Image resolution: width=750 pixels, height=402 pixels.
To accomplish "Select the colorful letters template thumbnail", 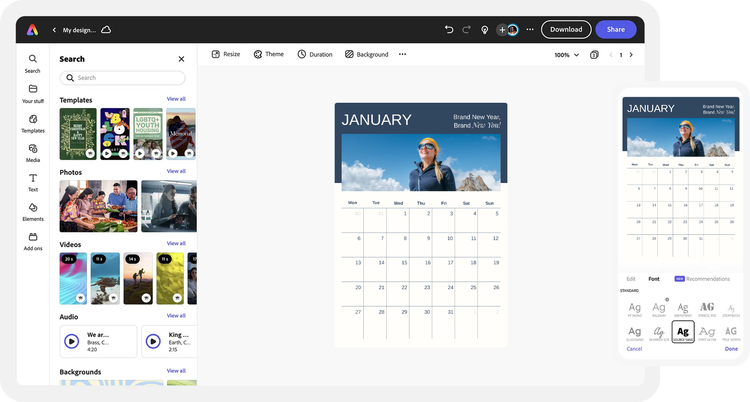I will [115, 134].
